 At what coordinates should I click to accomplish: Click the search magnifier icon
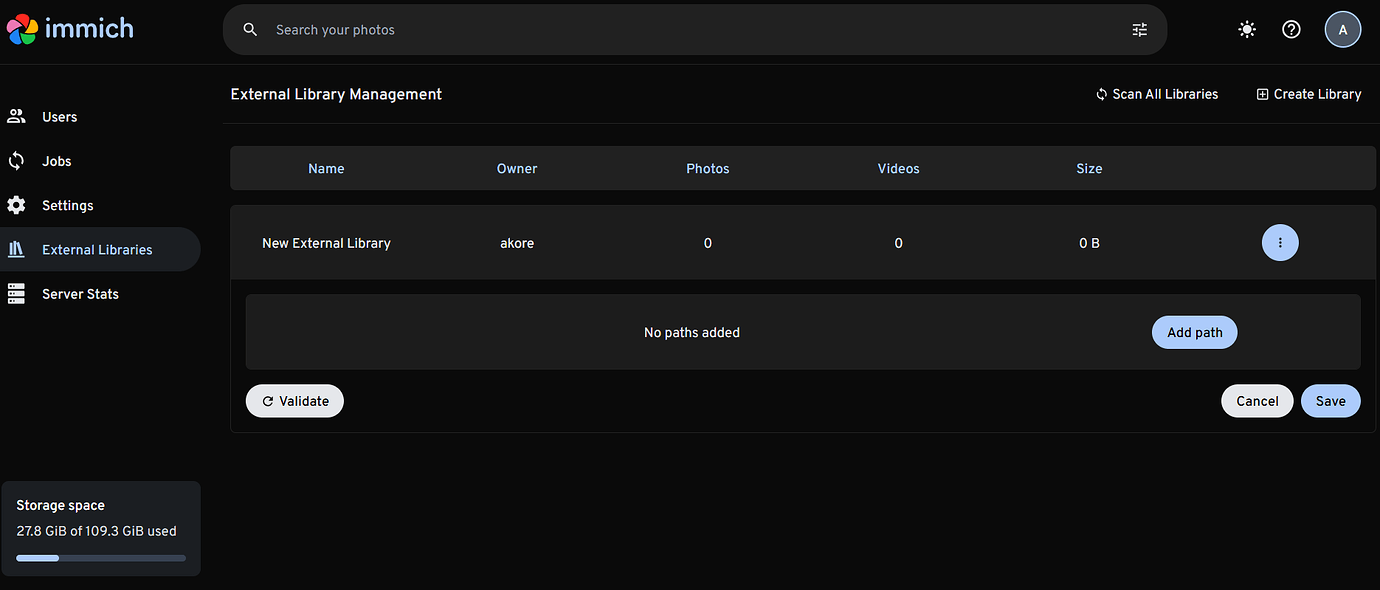(251, 30)
